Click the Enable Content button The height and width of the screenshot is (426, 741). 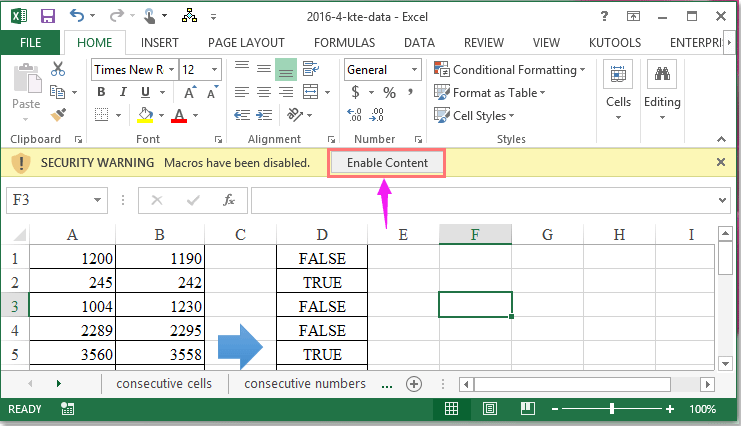(387, 163)
